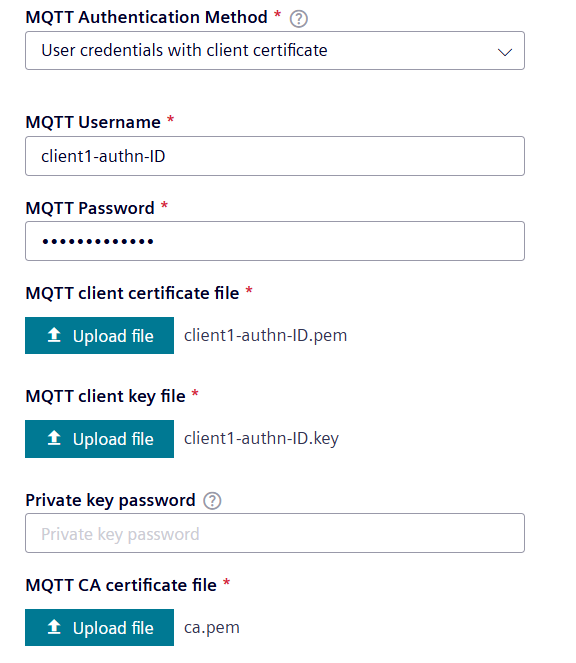Click upload arrow icon for client key
The width and height of the screenshot is (576, 663).
click(x=54, y=438)
